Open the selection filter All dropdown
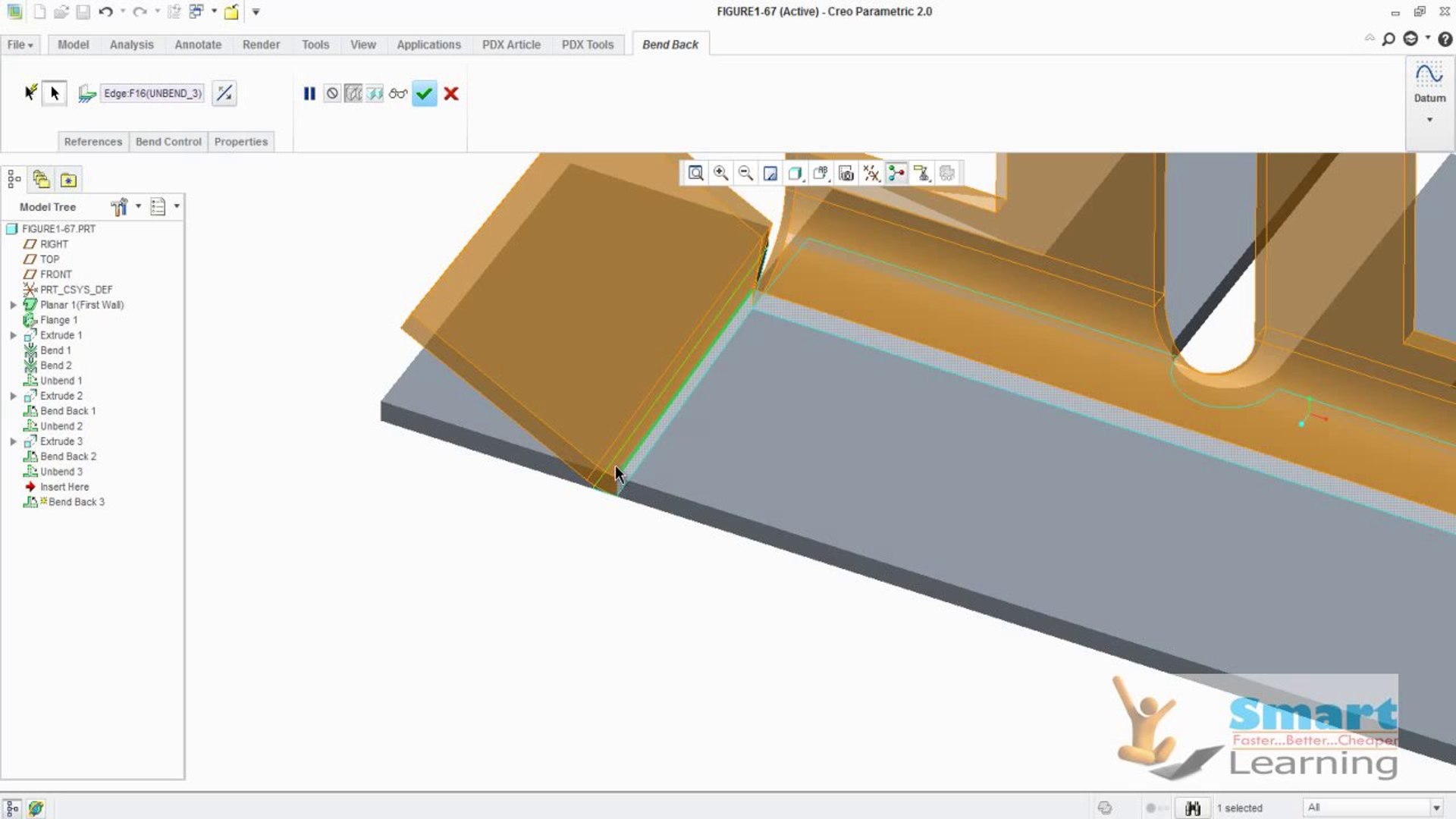Image resolution: width=1456 pixels, height=819 pixels. (1436, 808)
